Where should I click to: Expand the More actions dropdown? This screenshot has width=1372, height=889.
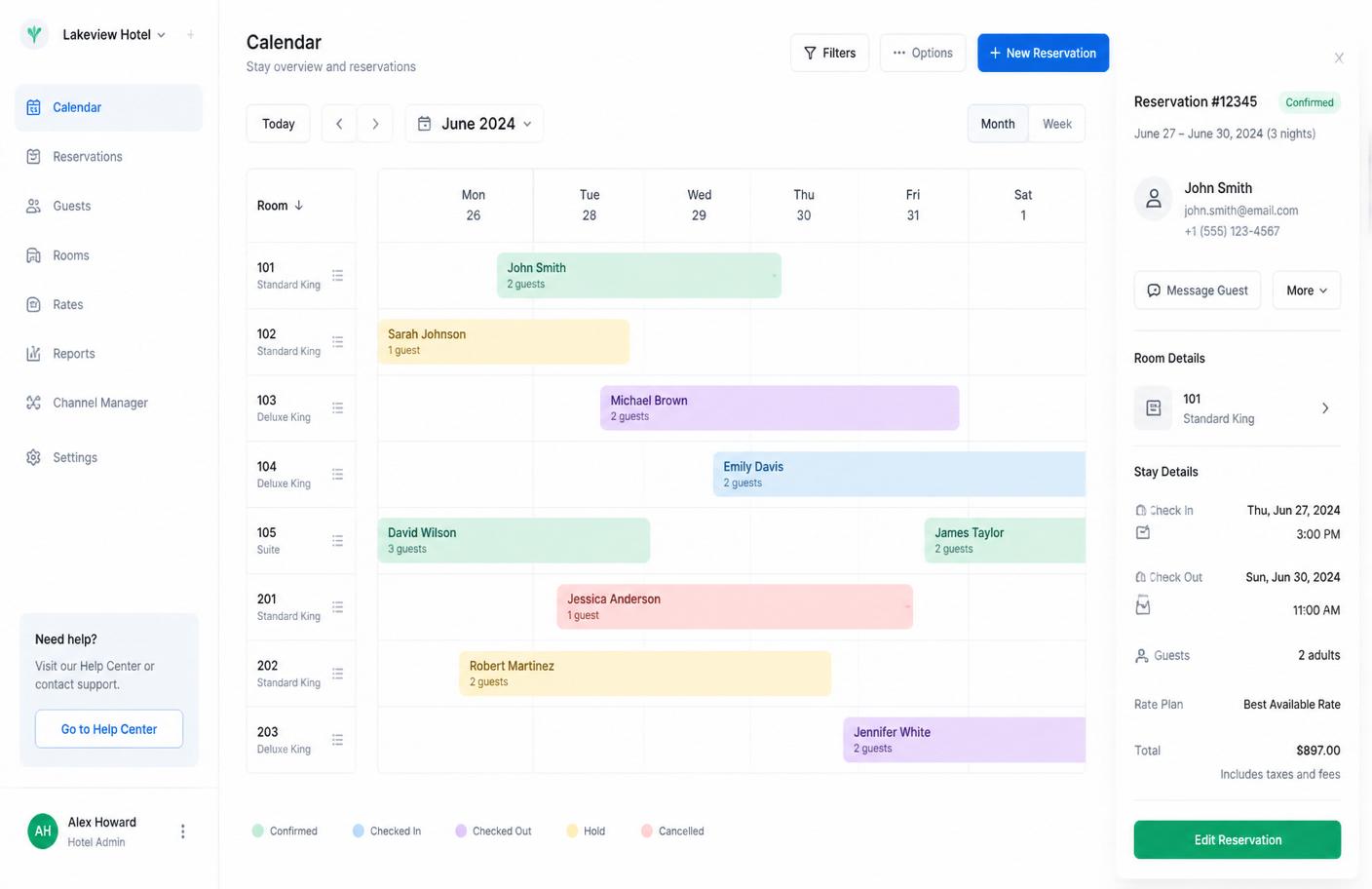coord(1307,290)
